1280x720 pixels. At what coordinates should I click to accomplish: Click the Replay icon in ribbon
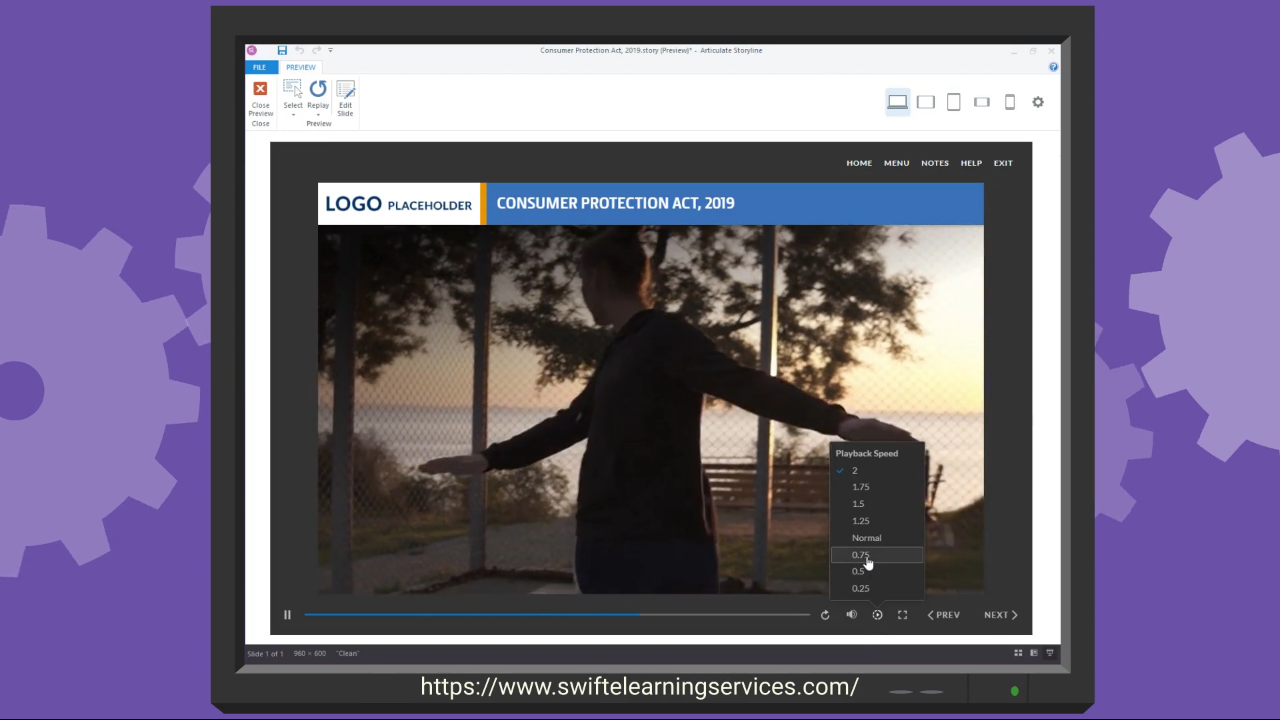click(x=318, y=89)
